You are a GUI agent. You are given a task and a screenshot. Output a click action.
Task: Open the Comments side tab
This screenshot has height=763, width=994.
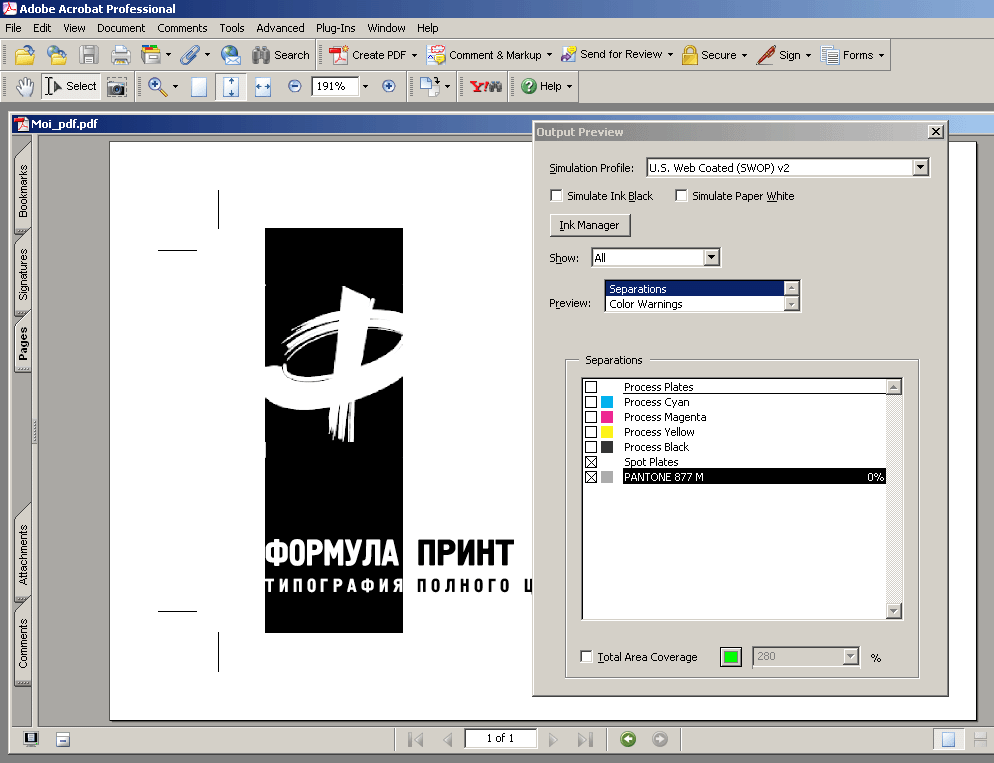[23, 643]
